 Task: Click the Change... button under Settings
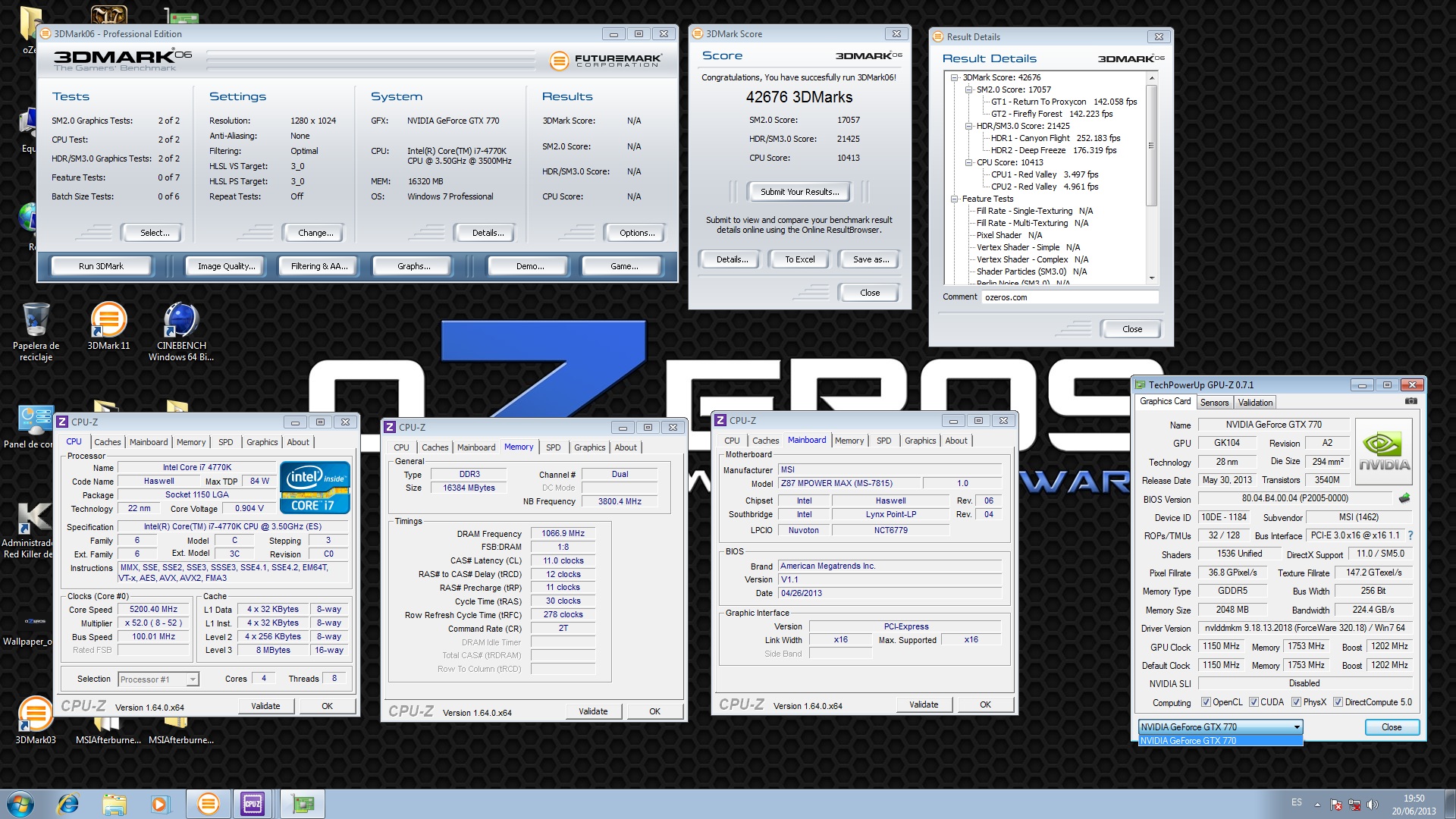tap(315, 233)
